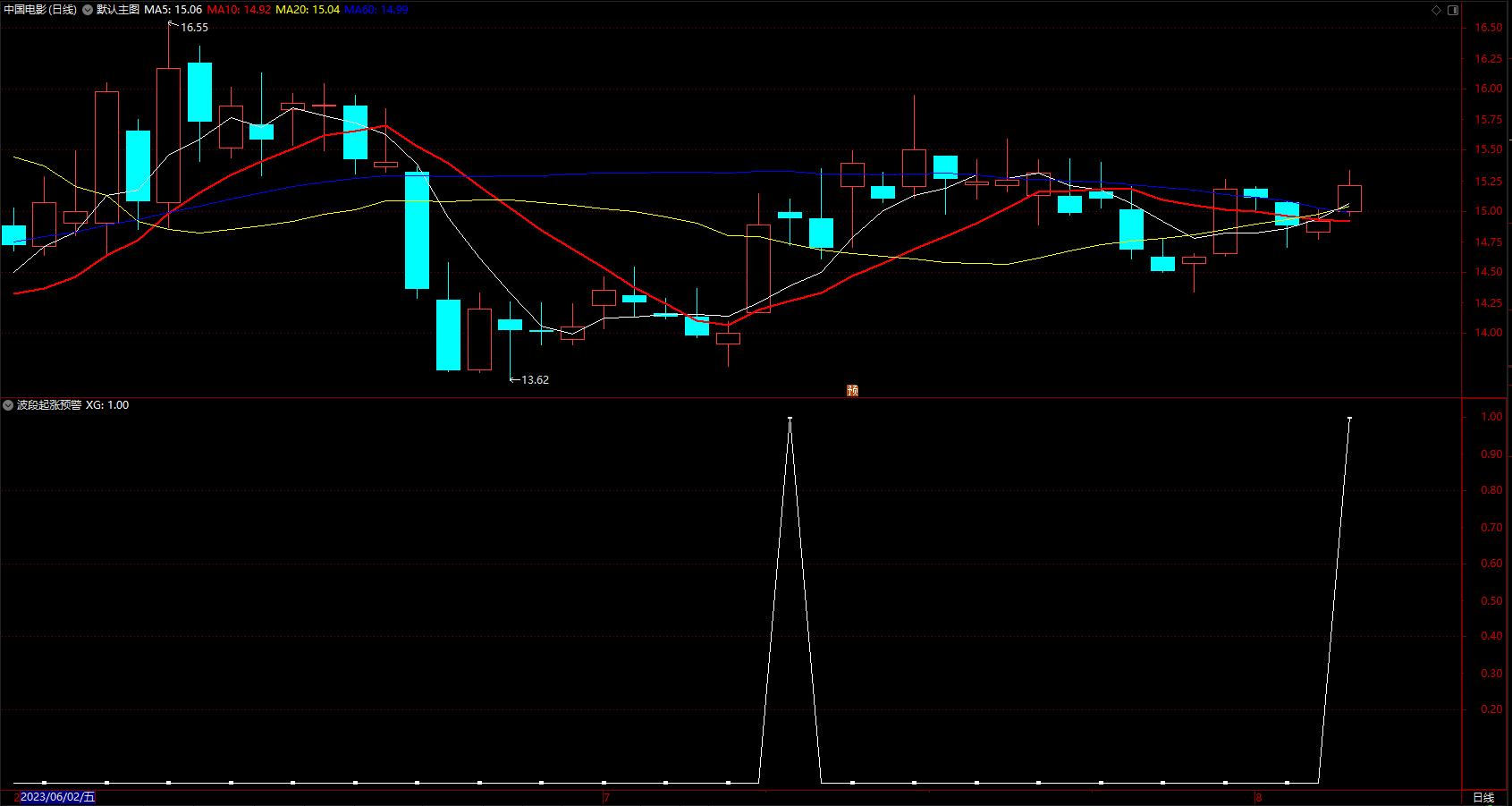Click the first XG signal peak point

tap(790, 418)
